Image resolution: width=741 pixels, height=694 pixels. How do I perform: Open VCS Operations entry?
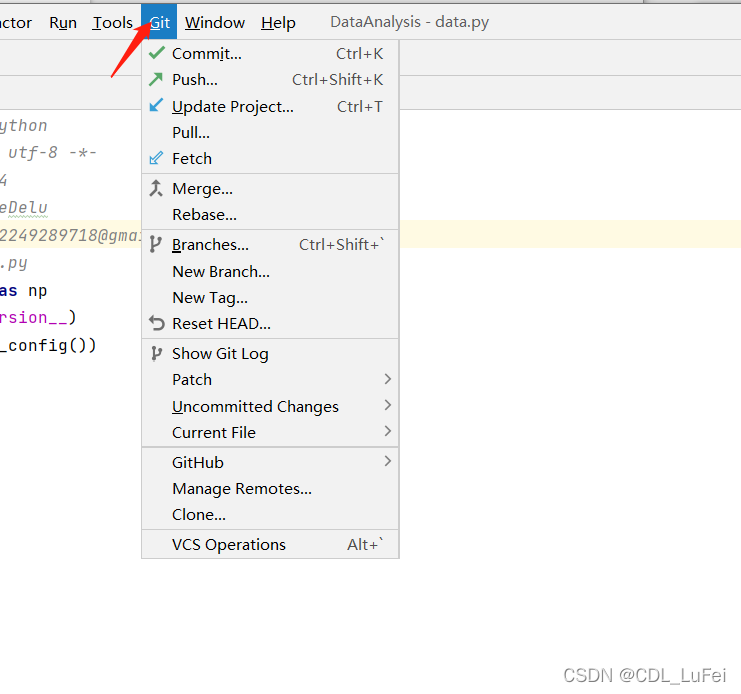(x=270, y=544)
